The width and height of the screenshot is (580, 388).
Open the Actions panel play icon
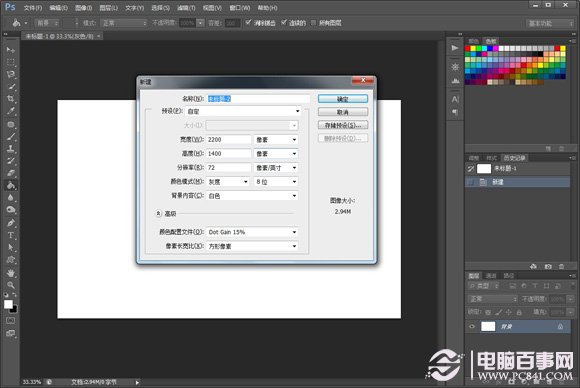(455, 48)
